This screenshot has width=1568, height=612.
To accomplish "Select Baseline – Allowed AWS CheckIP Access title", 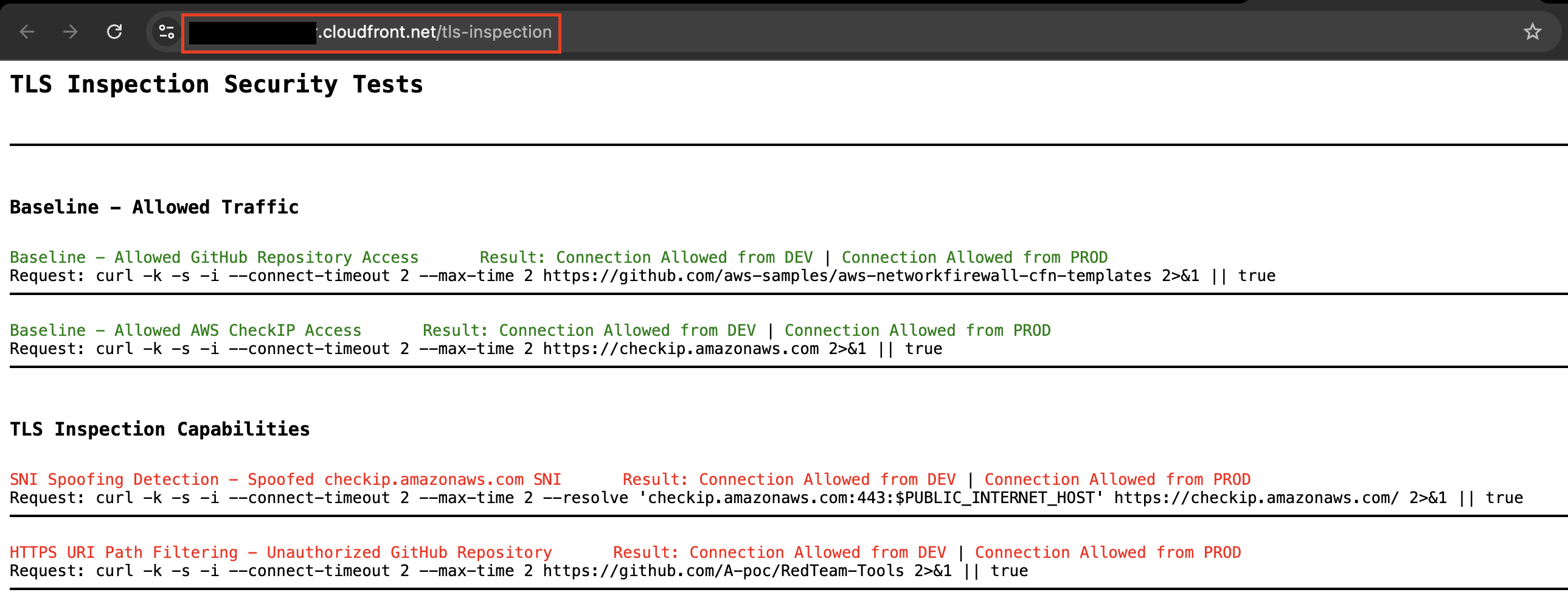I will point(185,331).
